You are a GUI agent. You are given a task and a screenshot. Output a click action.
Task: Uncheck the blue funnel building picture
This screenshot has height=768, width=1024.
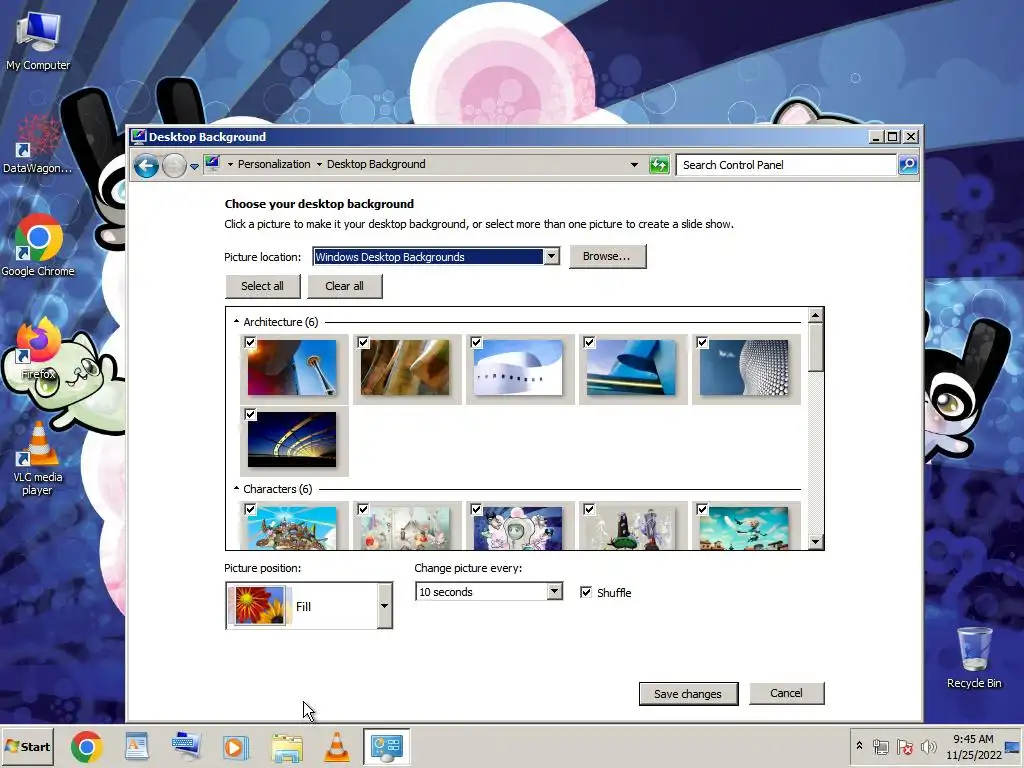pos(589,342)
